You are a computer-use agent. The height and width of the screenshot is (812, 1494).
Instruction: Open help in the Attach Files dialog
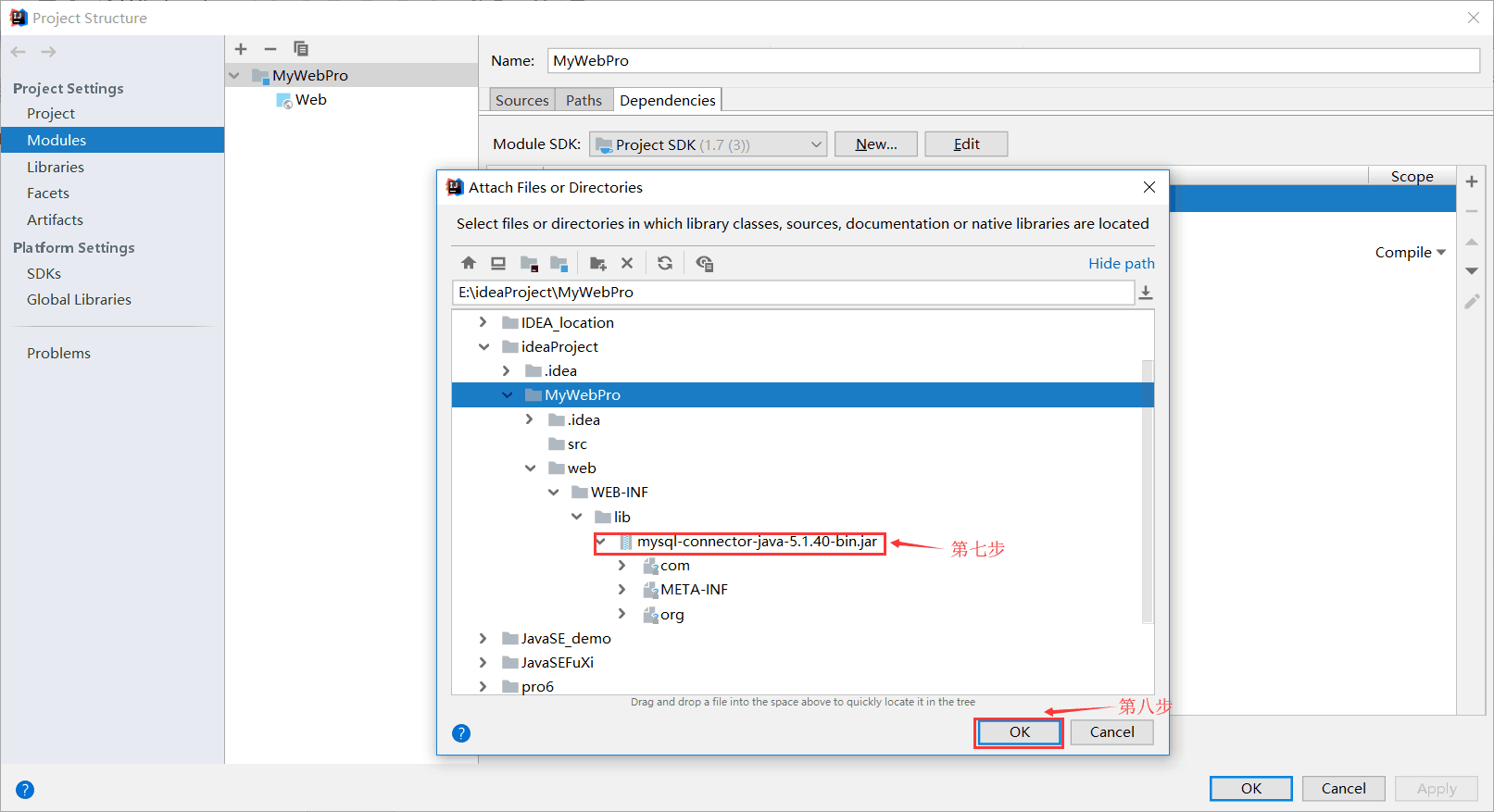pyautogui.click(x=461, y=733)
